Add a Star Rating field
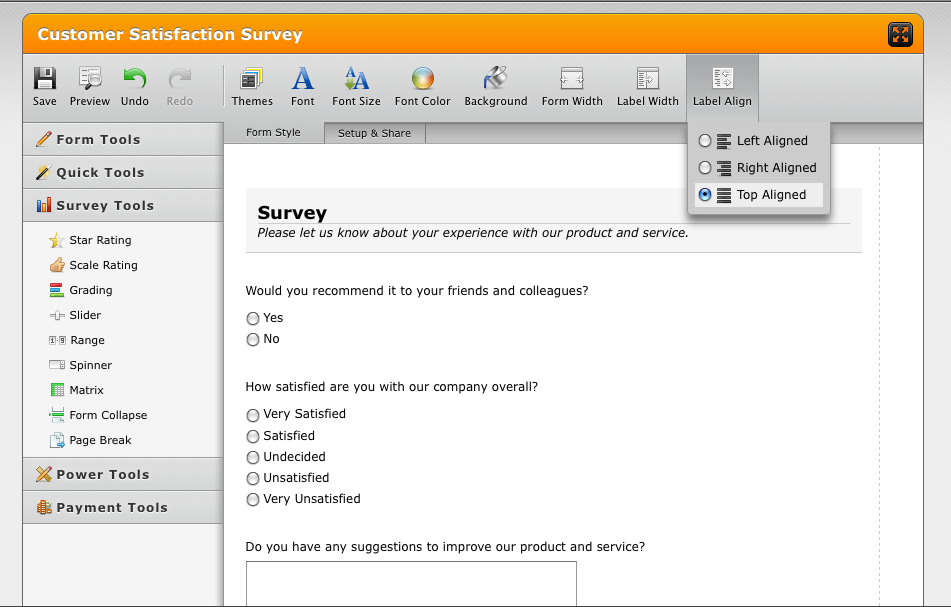This screenshot has width=951, height=607. point(100,240)
